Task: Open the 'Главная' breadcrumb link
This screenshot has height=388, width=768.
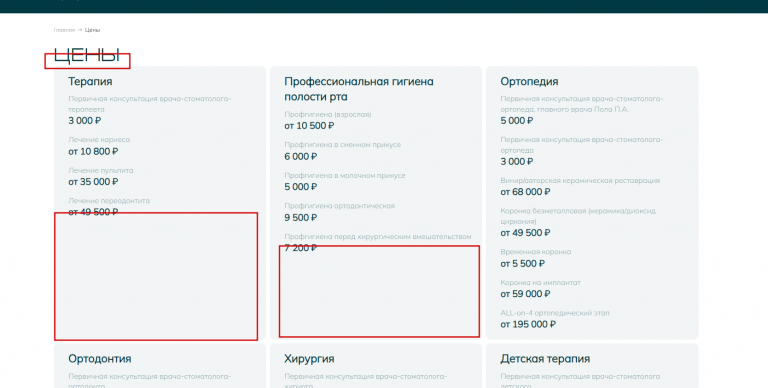Action: (x=64, y=30)
